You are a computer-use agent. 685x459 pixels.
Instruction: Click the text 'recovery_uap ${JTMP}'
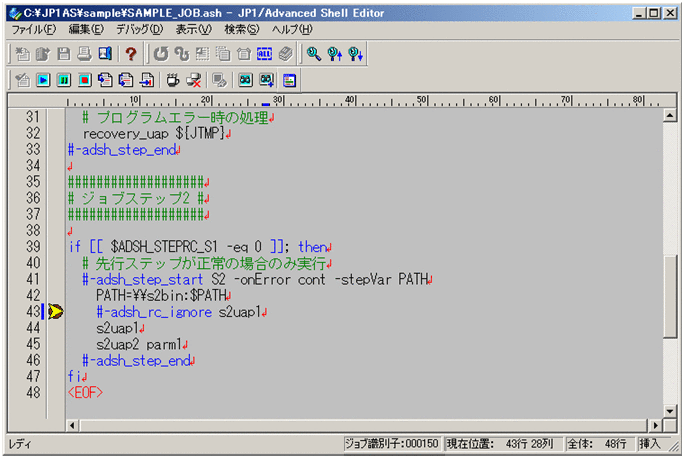click(x=154, y=133)
